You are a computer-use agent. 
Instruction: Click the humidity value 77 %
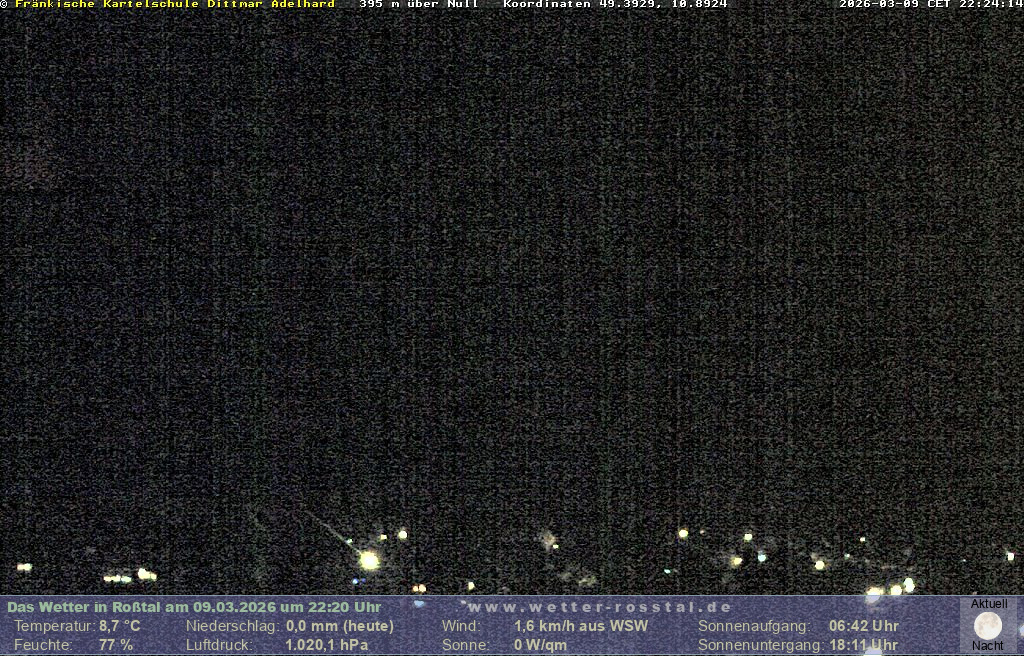pyautogui.click(x=115, y=645)
